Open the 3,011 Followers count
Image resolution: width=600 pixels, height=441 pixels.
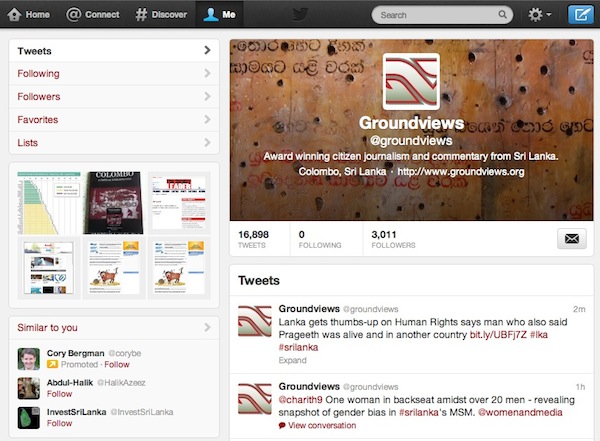[x=393, y=239]
